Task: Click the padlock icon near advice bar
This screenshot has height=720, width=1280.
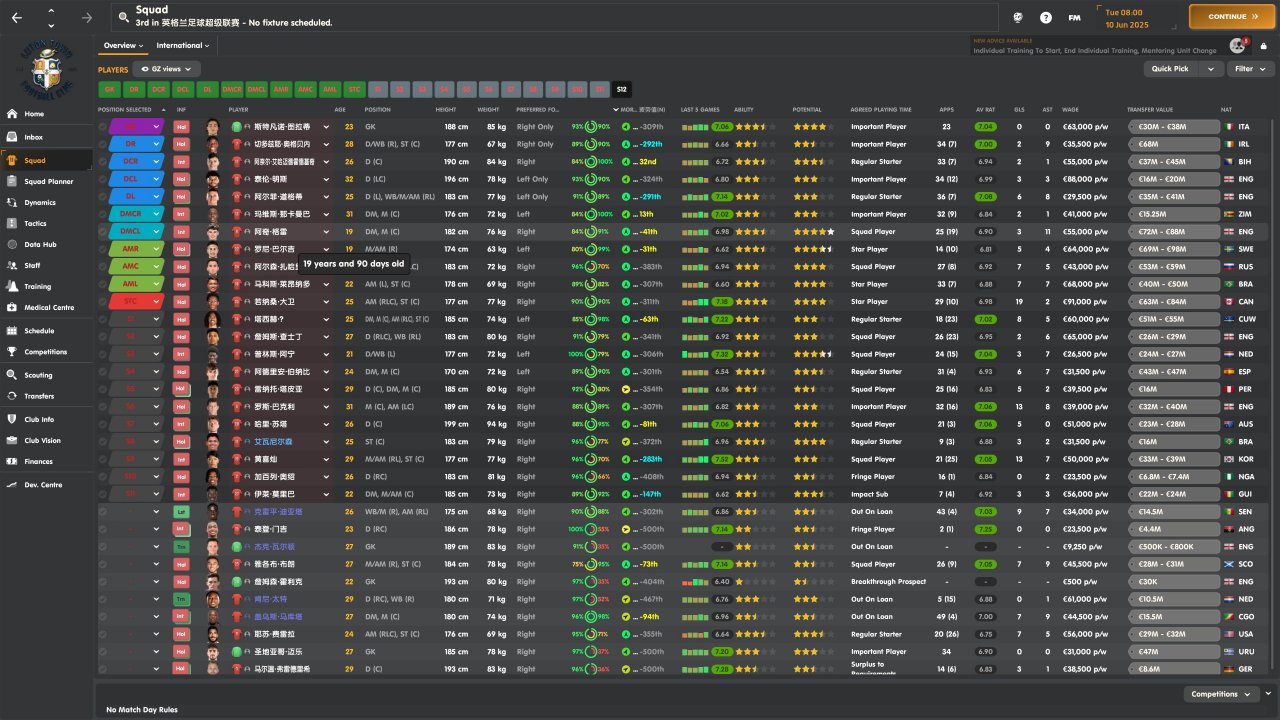Action: [x=1264, y=46]
